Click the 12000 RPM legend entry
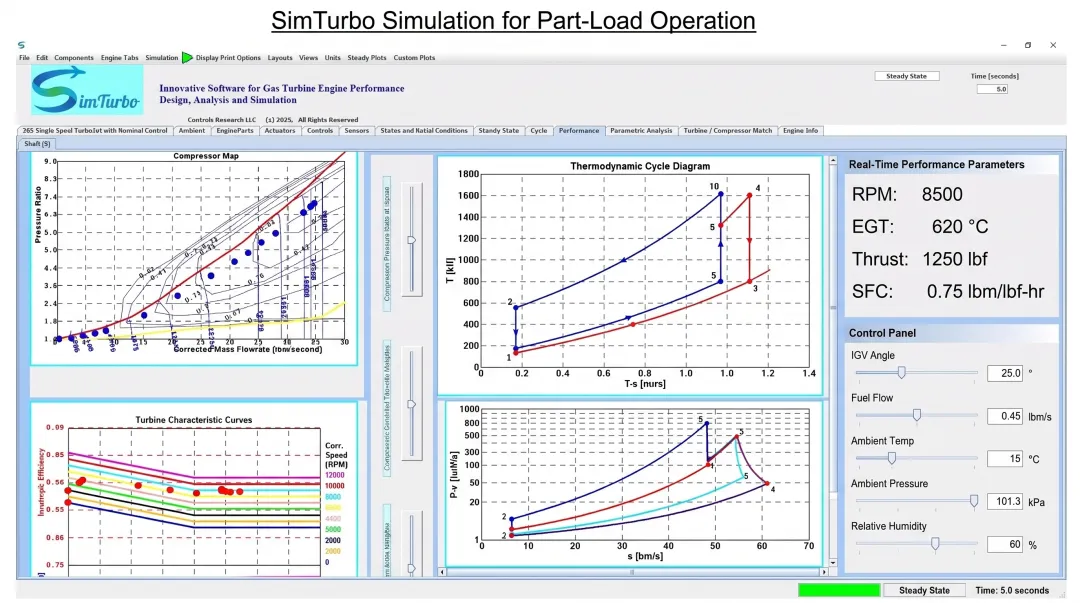Image resolution: width=1080 pixels, height=603 pixels. (335, 475)
